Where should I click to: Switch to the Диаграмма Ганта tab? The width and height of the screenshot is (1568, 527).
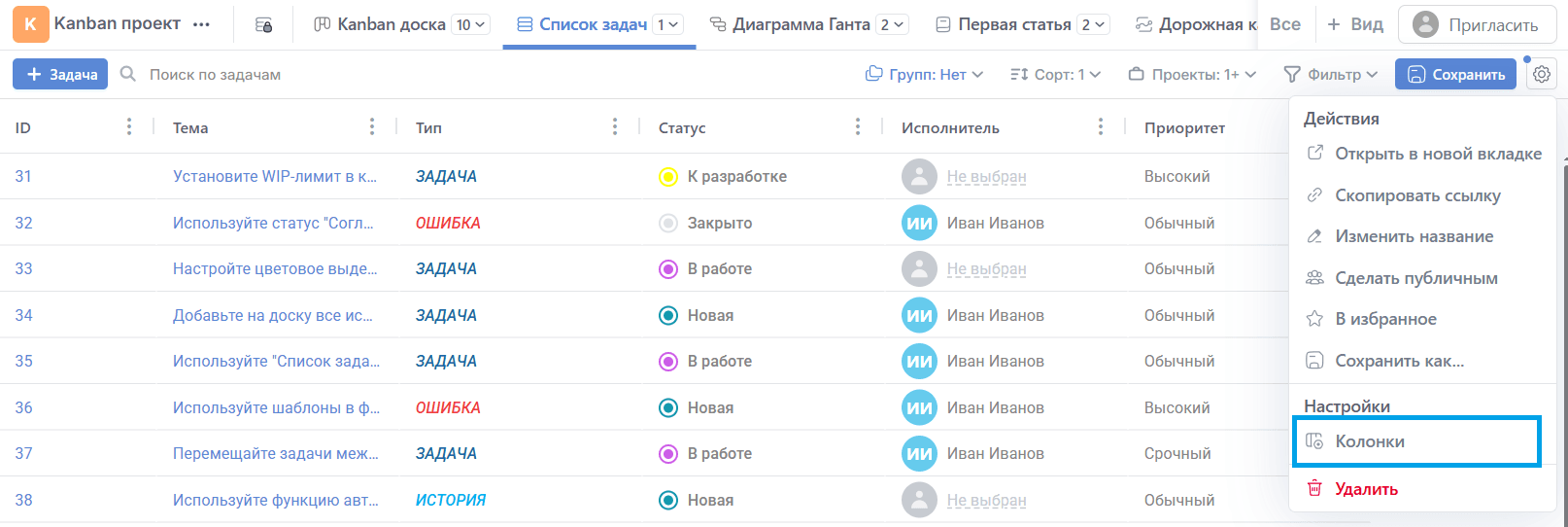click(x=801, y=24)
